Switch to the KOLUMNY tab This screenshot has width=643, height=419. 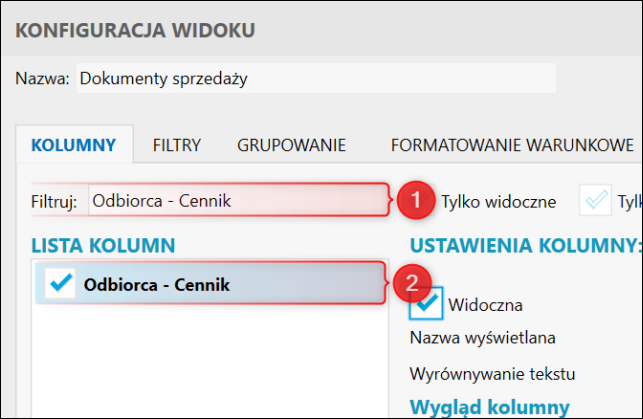click(74, 145)
